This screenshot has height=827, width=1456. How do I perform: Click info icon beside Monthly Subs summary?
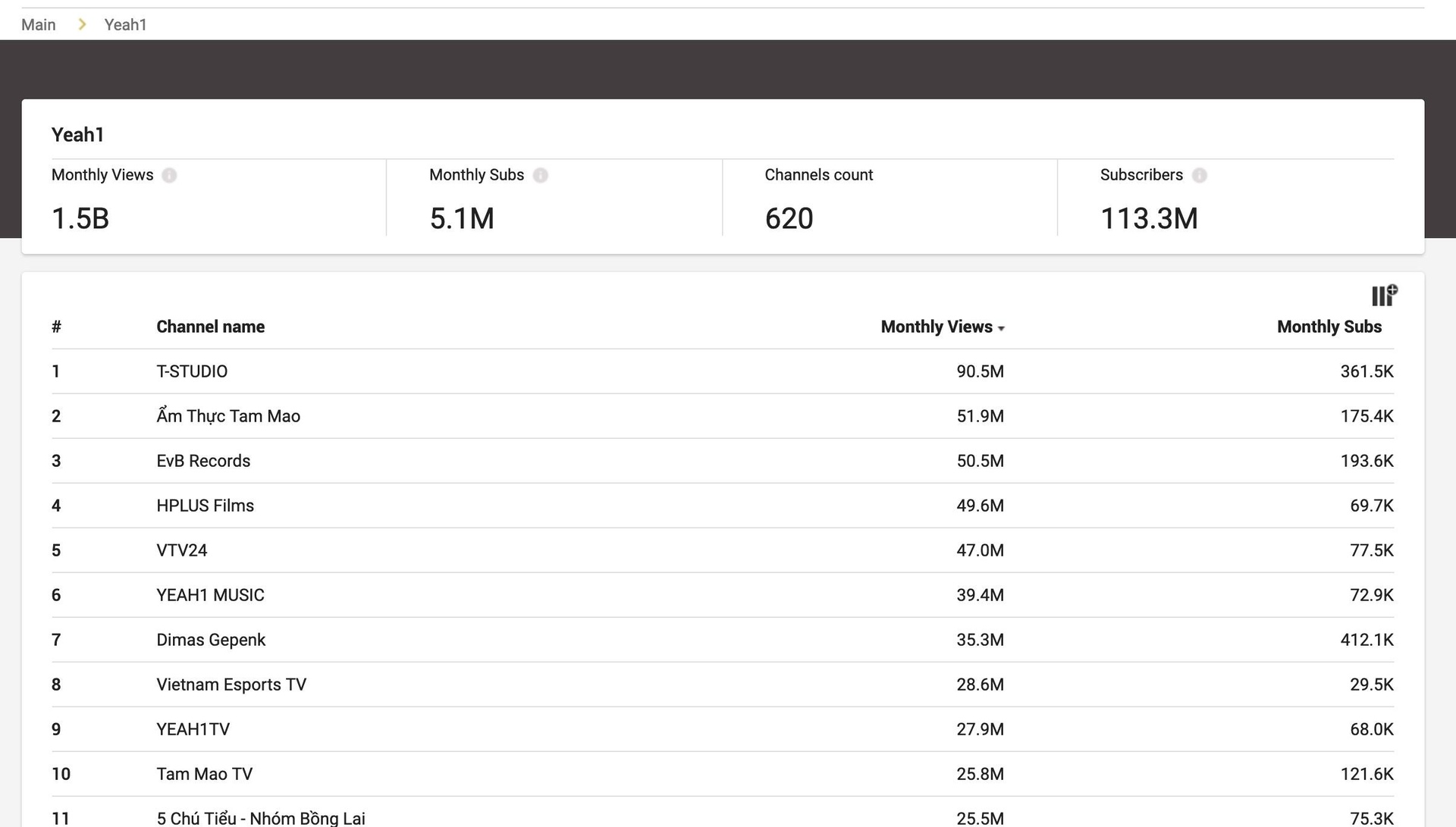click(x=540, y=175)
